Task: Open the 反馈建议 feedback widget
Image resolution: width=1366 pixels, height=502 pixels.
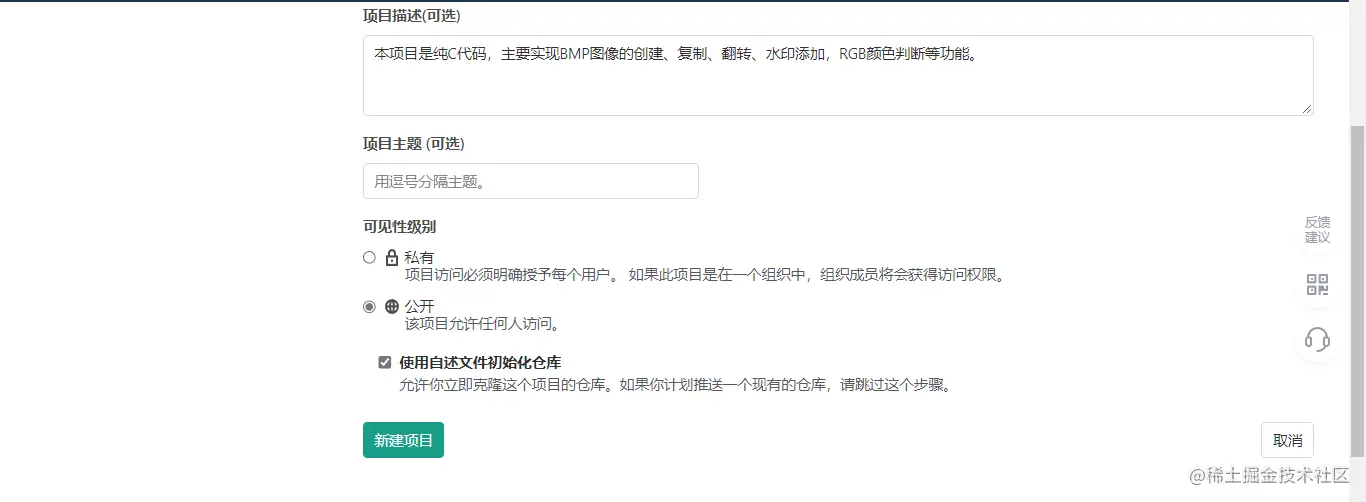Action: pyautogui.click(x=1318, y=230)
